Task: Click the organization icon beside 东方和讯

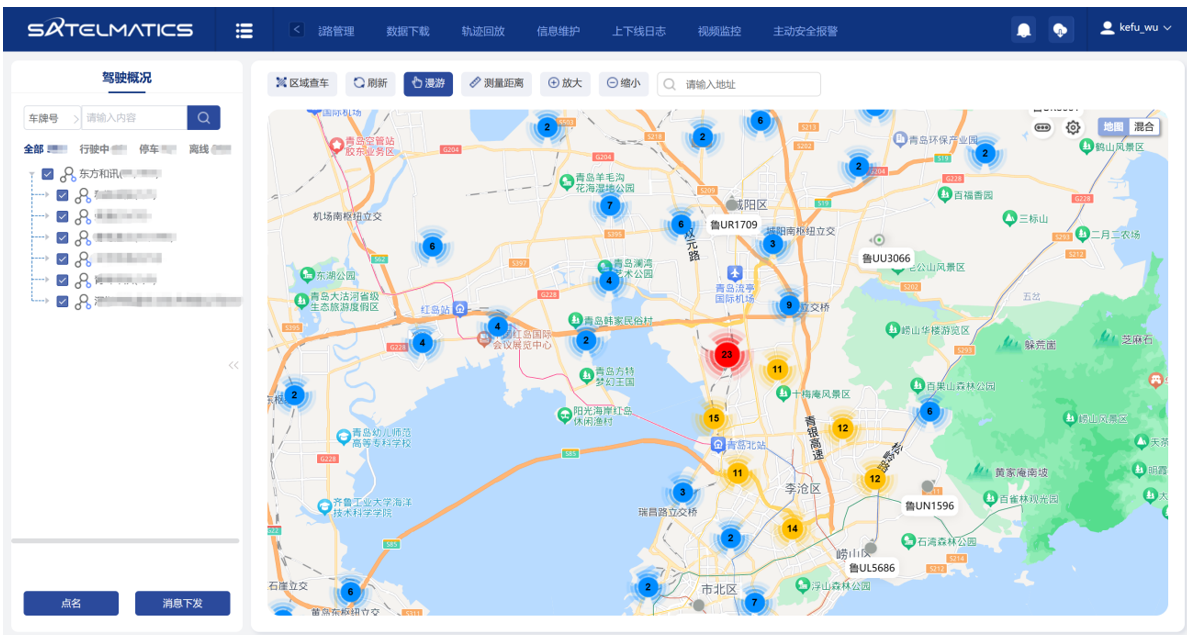Action: 67,174
